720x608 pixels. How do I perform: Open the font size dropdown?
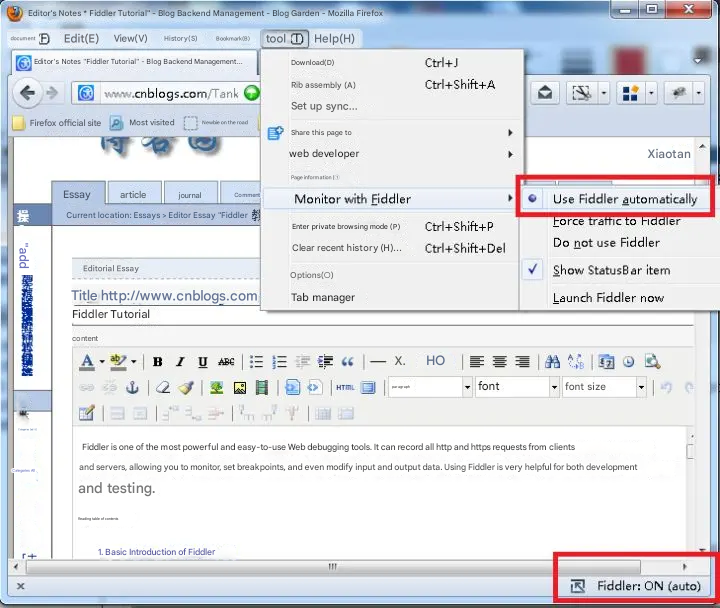click(604, 387)
